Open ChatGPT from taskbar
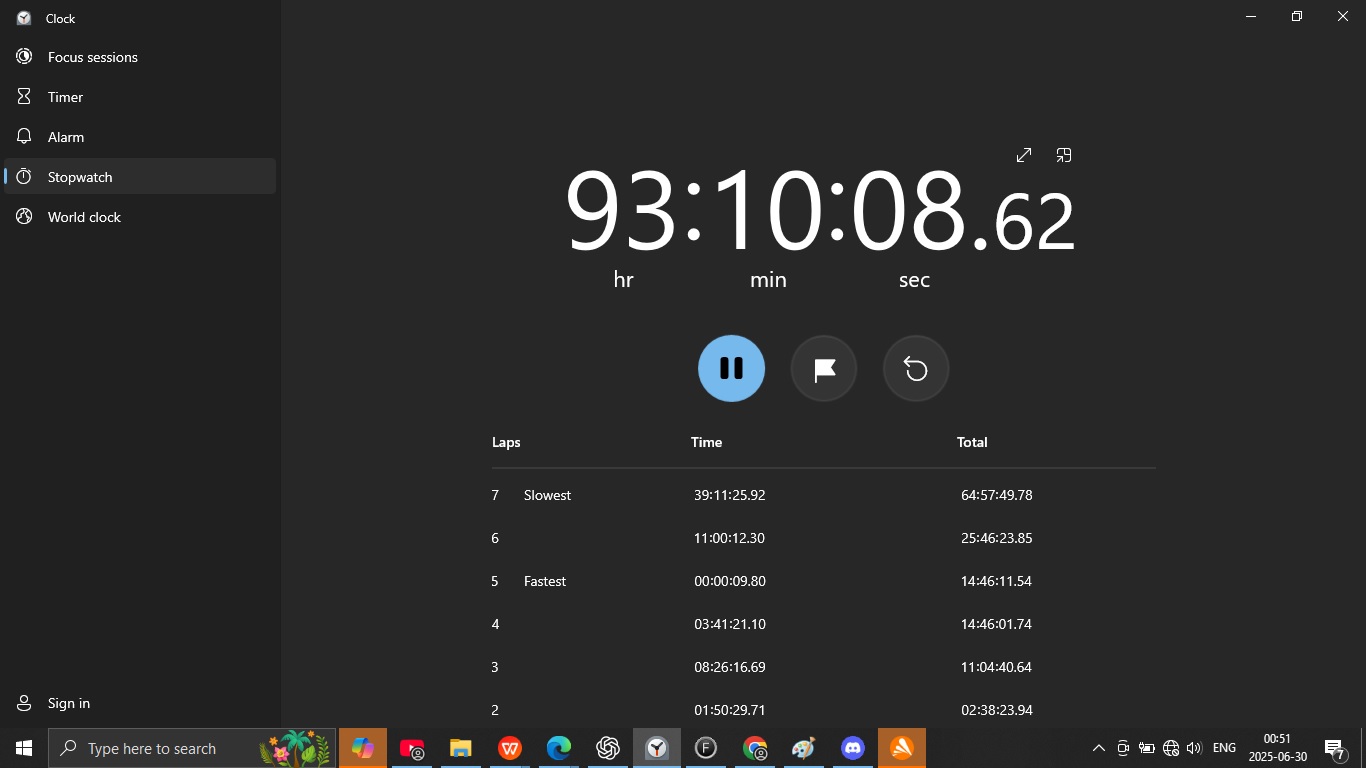The image size is (1366, 768). click(x=608, y=748)
